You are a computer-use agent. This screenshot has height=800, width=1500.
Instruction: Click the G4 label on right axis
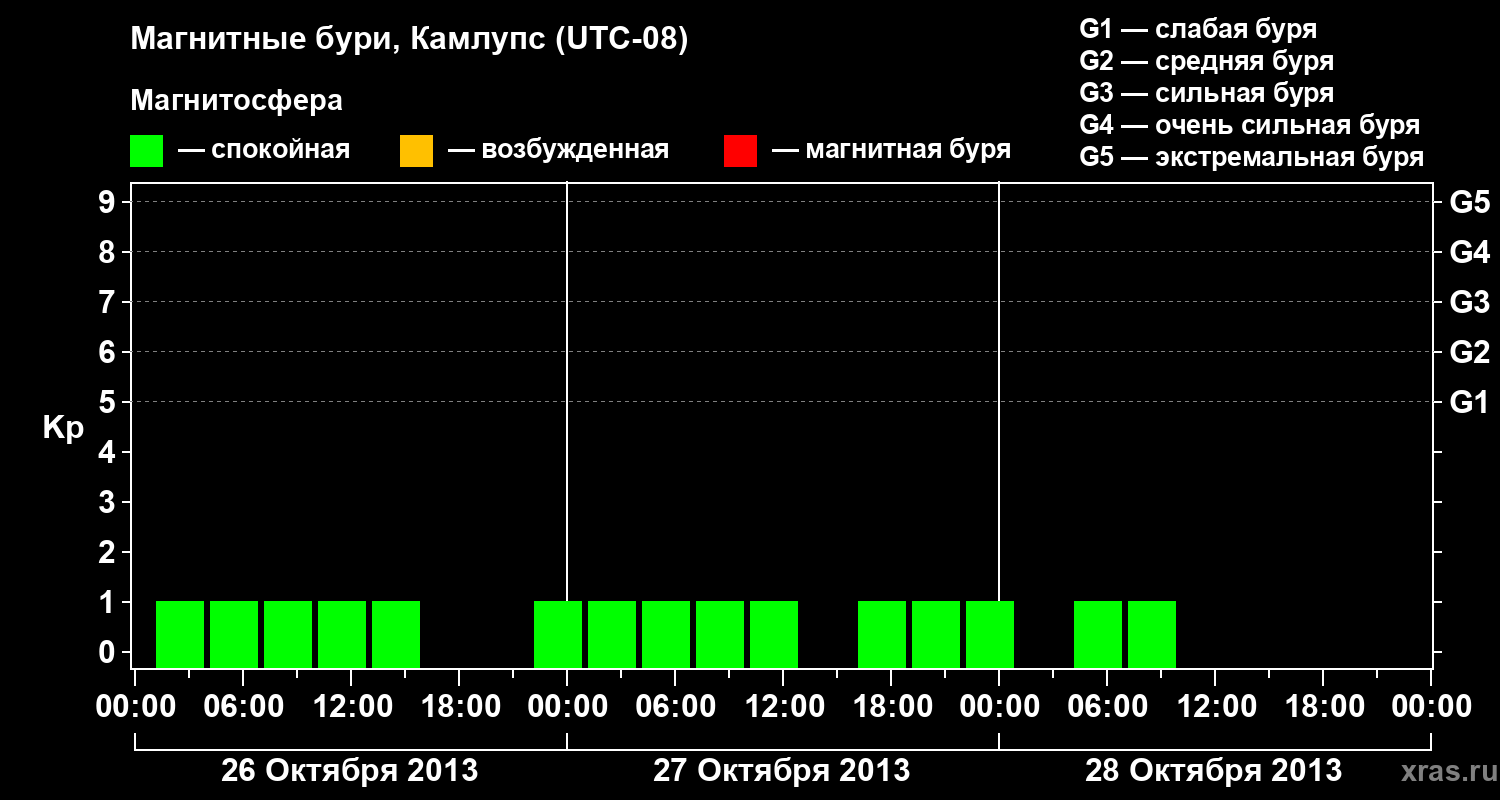click(x=1470, y=252)
